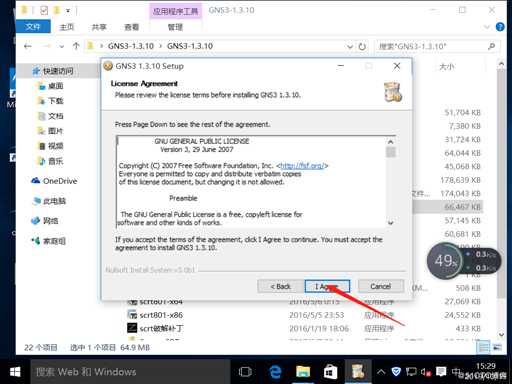The height and width of the screenshot is (384, 512).
Task: Refresh the Explorer folder view
Action: point(362,46)
